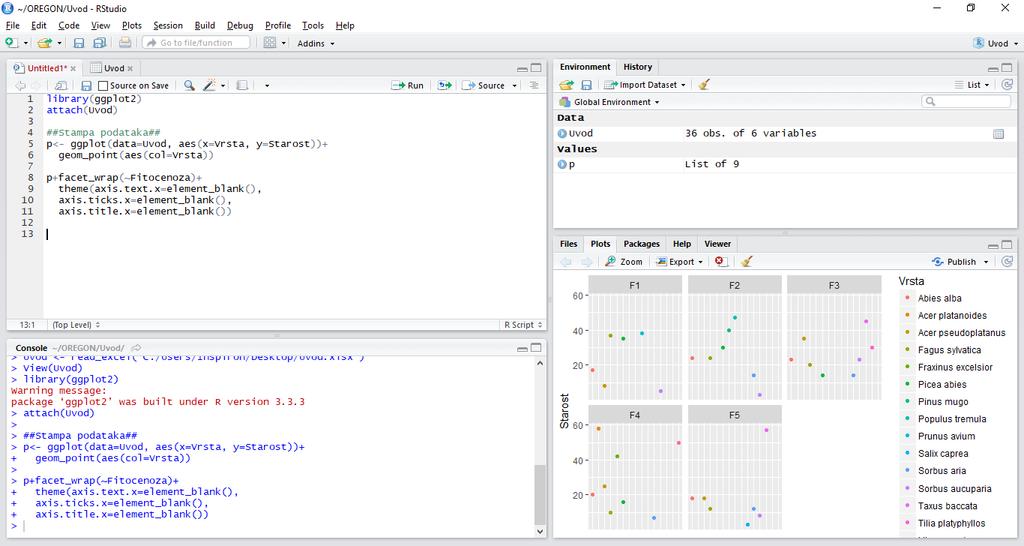Click the Tilia platyphyllos legend color dot

(907, 522)
